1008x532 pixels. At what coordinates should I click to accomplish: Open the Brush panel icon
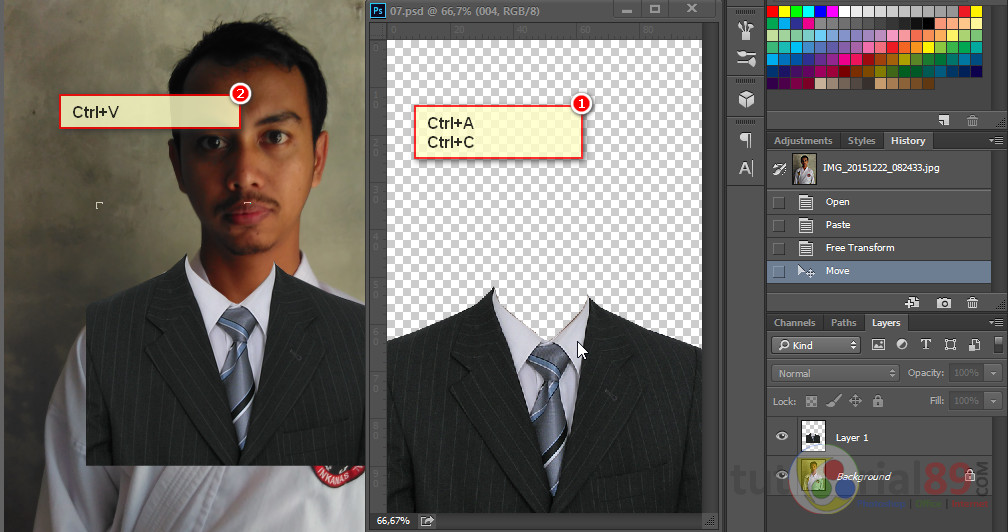746,28
